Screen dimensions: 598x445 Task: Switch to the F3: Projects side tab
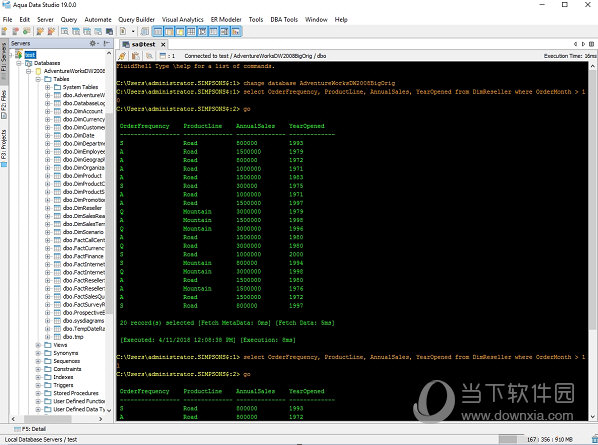4,148
